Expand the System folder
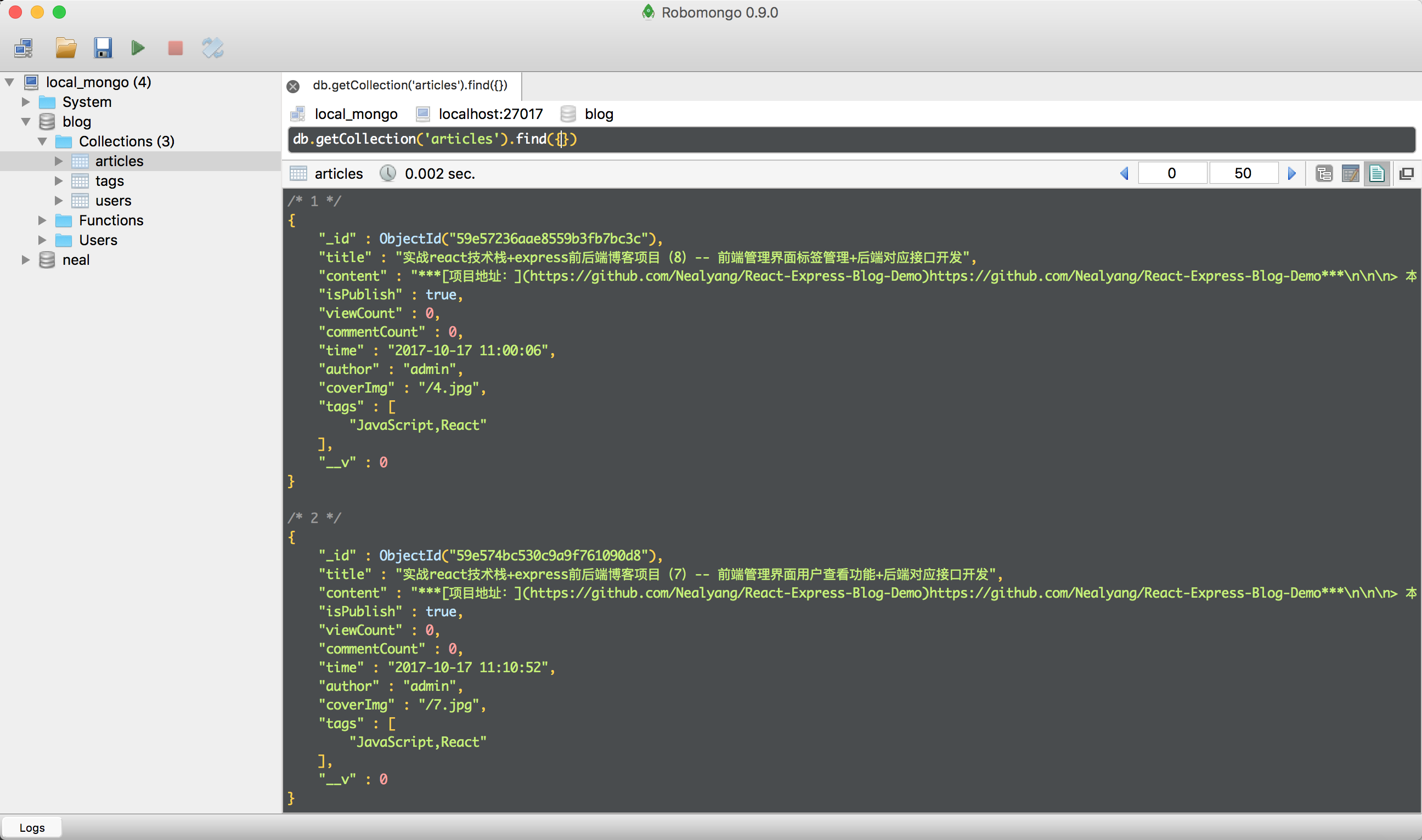The image size is (1422, 840). (x=25, y=102)
